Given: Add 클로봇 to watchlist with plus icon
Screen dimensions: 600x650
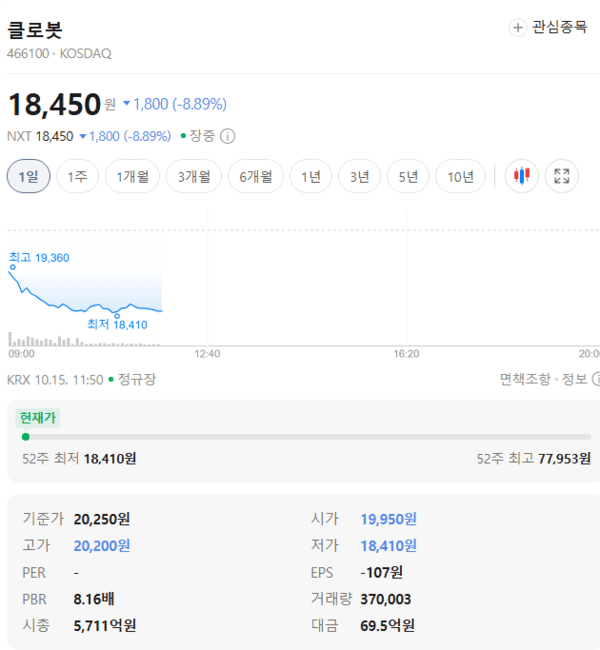Looking at the screenshot, I should pos(518,28).
